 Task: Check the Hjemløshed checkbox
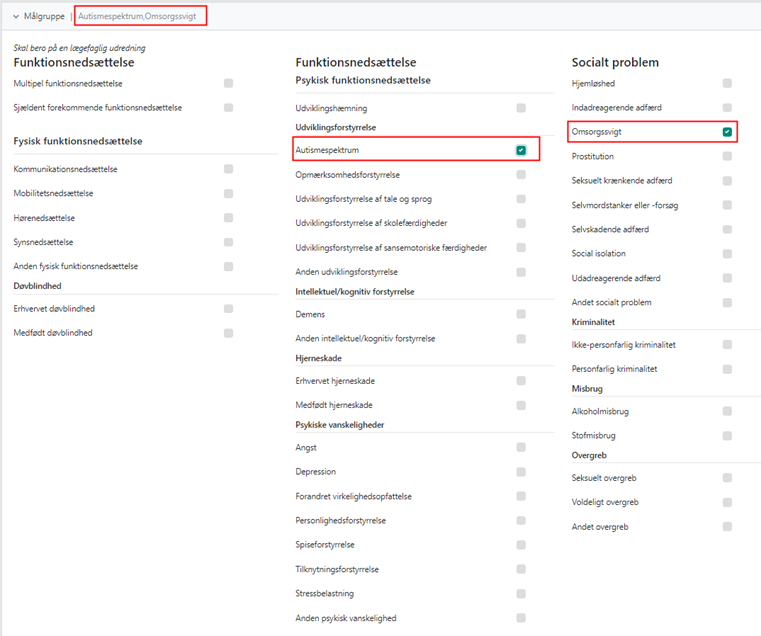[727, 83]
